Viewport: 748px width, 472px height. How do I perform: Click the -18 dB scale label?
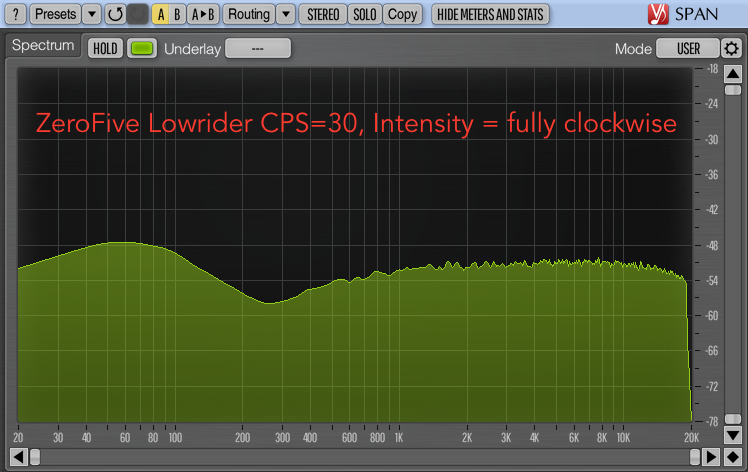tap(712, 69)
